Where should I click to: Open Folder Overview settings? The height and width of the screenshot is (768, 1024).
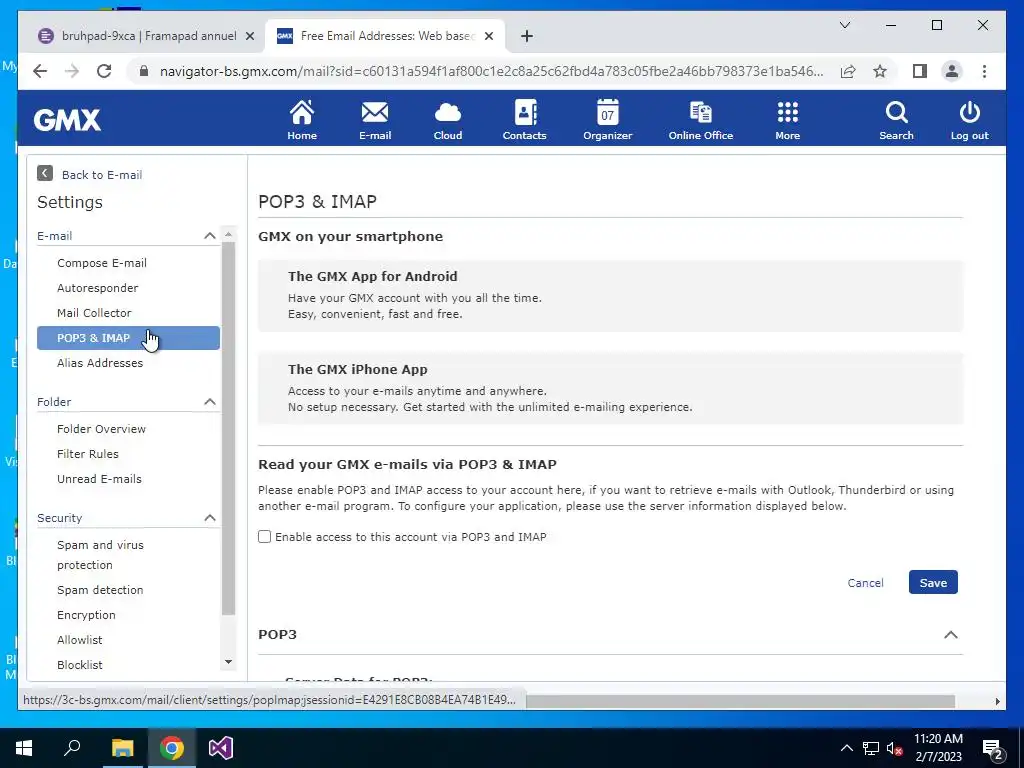pos(101,429)
